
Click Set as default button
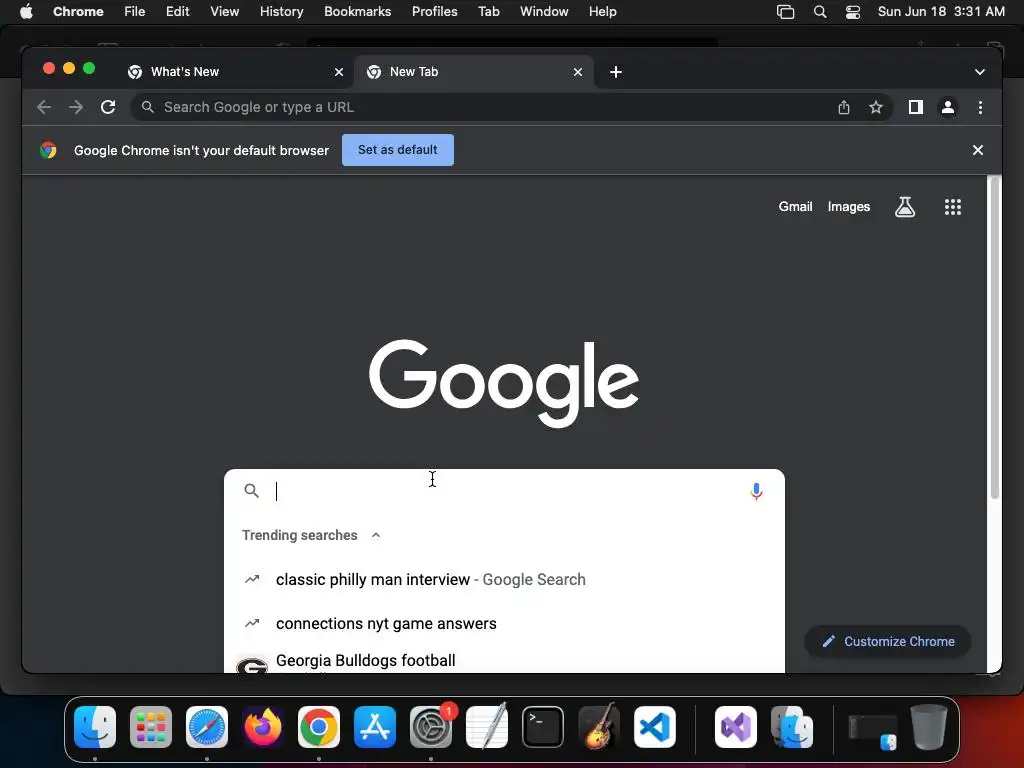pos(398,150)
